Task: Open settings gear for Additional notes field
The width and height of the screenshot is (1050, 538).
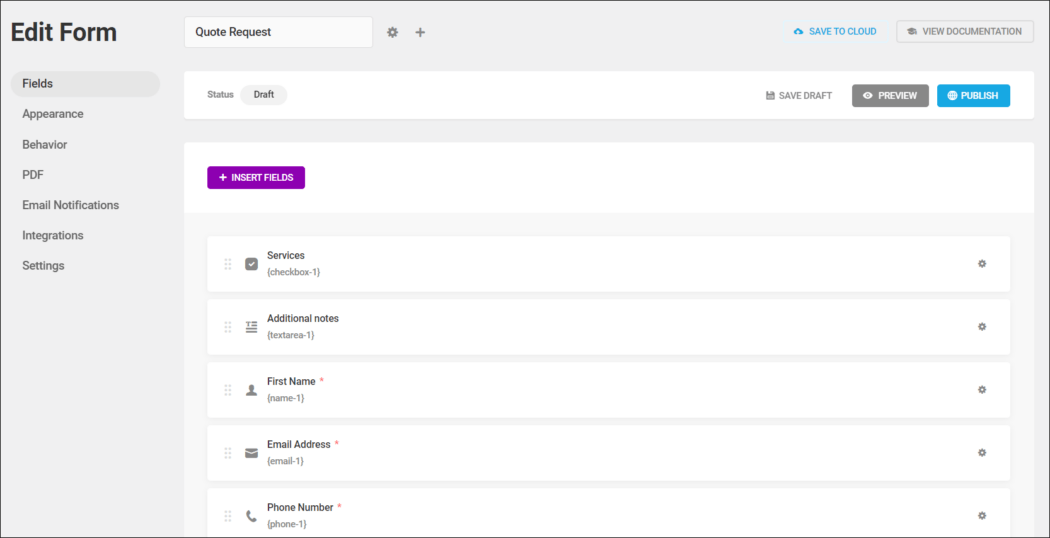Action: pyautogui.click(x=982, y=327)
